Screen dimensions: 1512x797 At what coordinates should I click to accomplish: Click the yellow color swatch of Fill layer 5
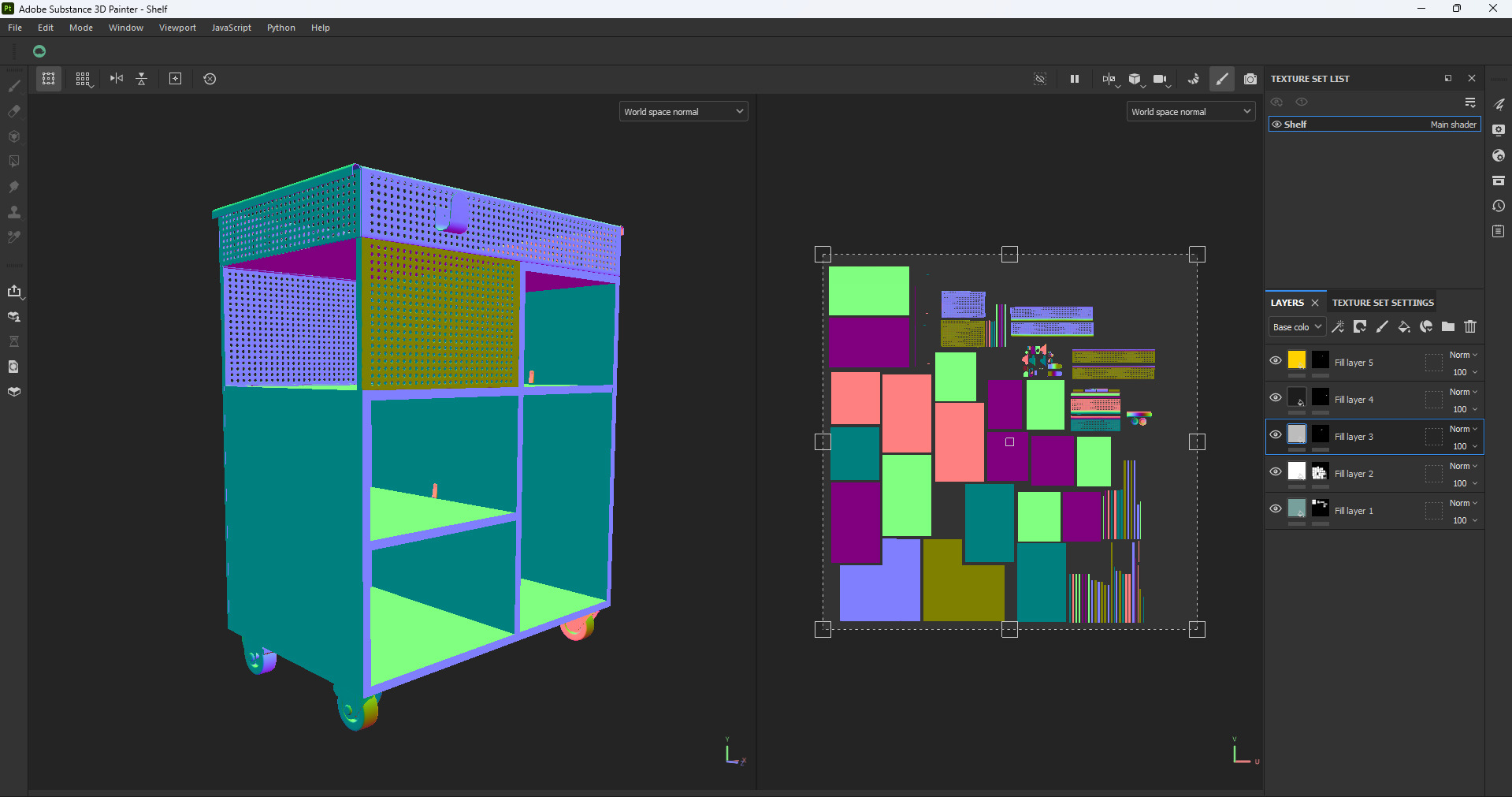tap(1297, 360)
